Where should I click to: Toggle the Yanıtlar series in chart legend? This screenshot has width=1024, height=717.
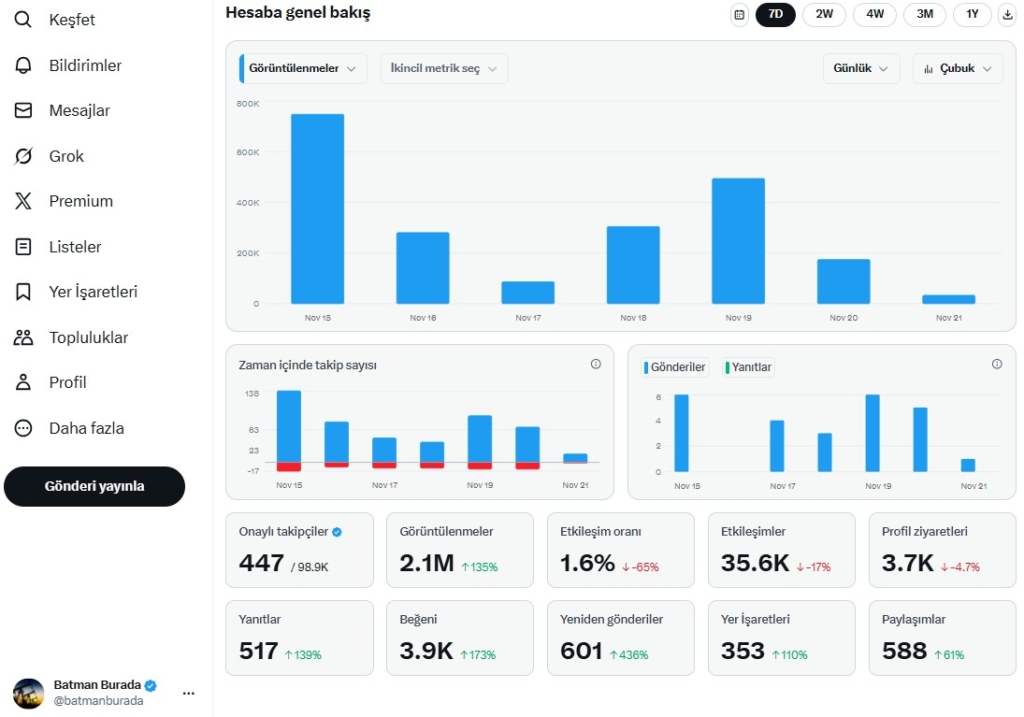[748, 368]
